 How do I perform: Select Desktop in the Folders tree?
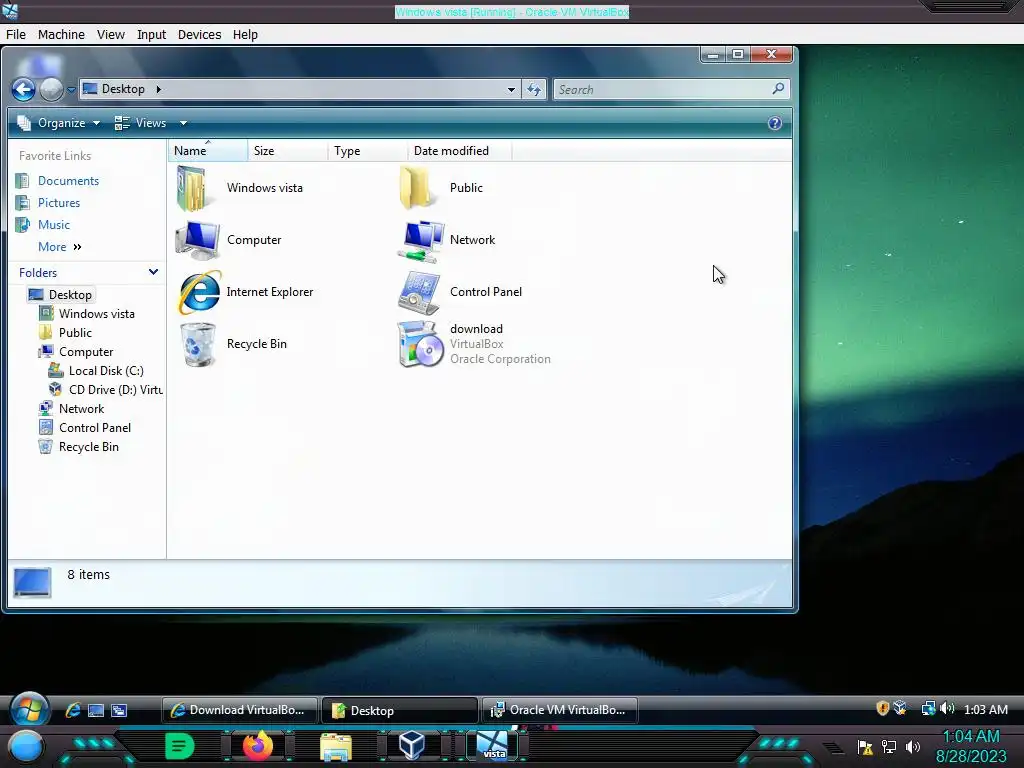70,295
